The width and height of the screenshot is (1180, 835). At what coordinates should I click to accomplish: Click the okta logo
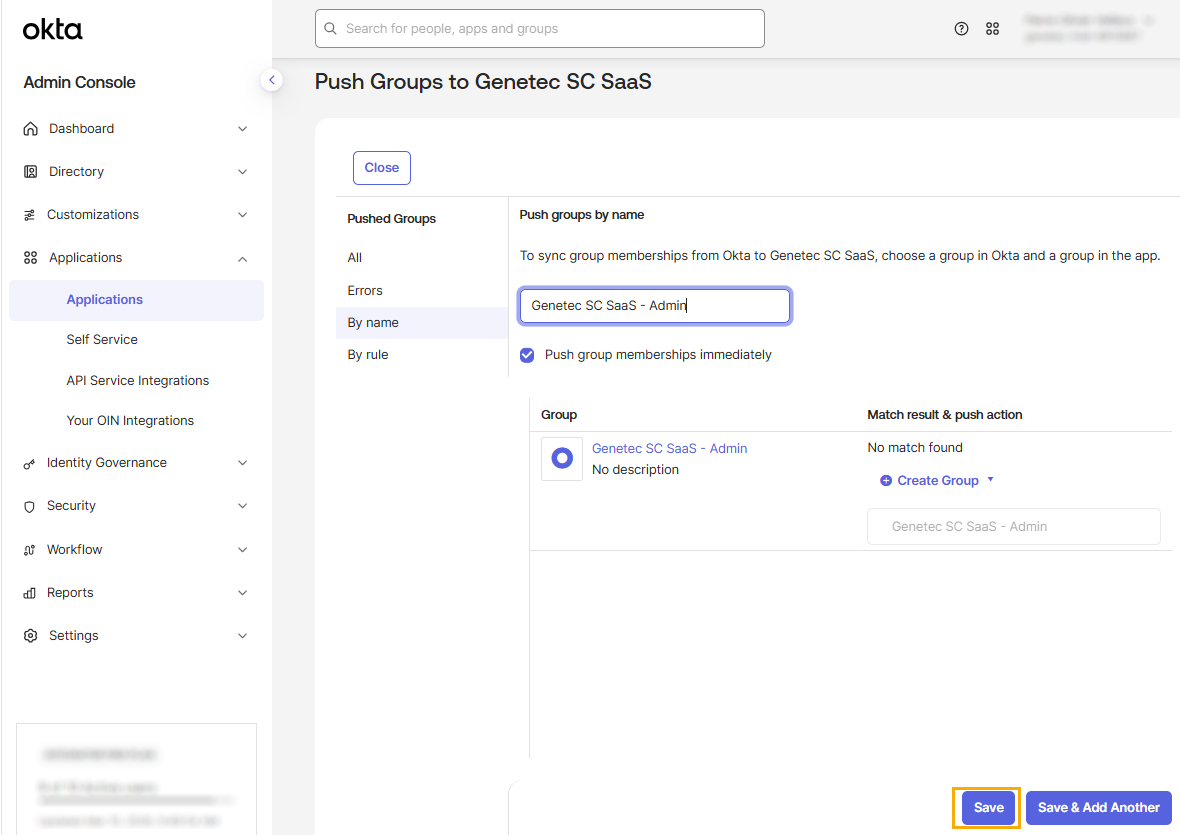(52, 29)
